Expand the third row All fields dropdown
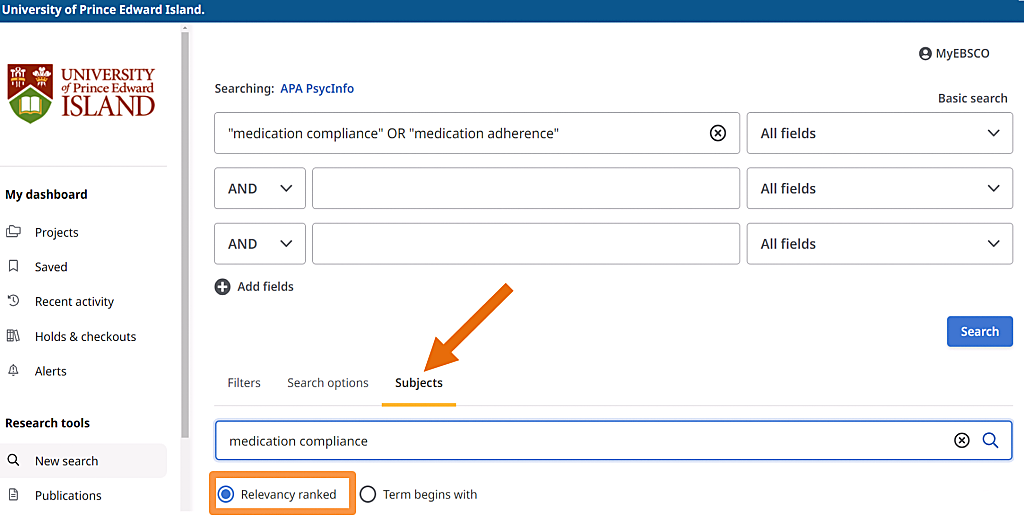This screenshot has height=522, width=1024. click(x=879, y=243)
